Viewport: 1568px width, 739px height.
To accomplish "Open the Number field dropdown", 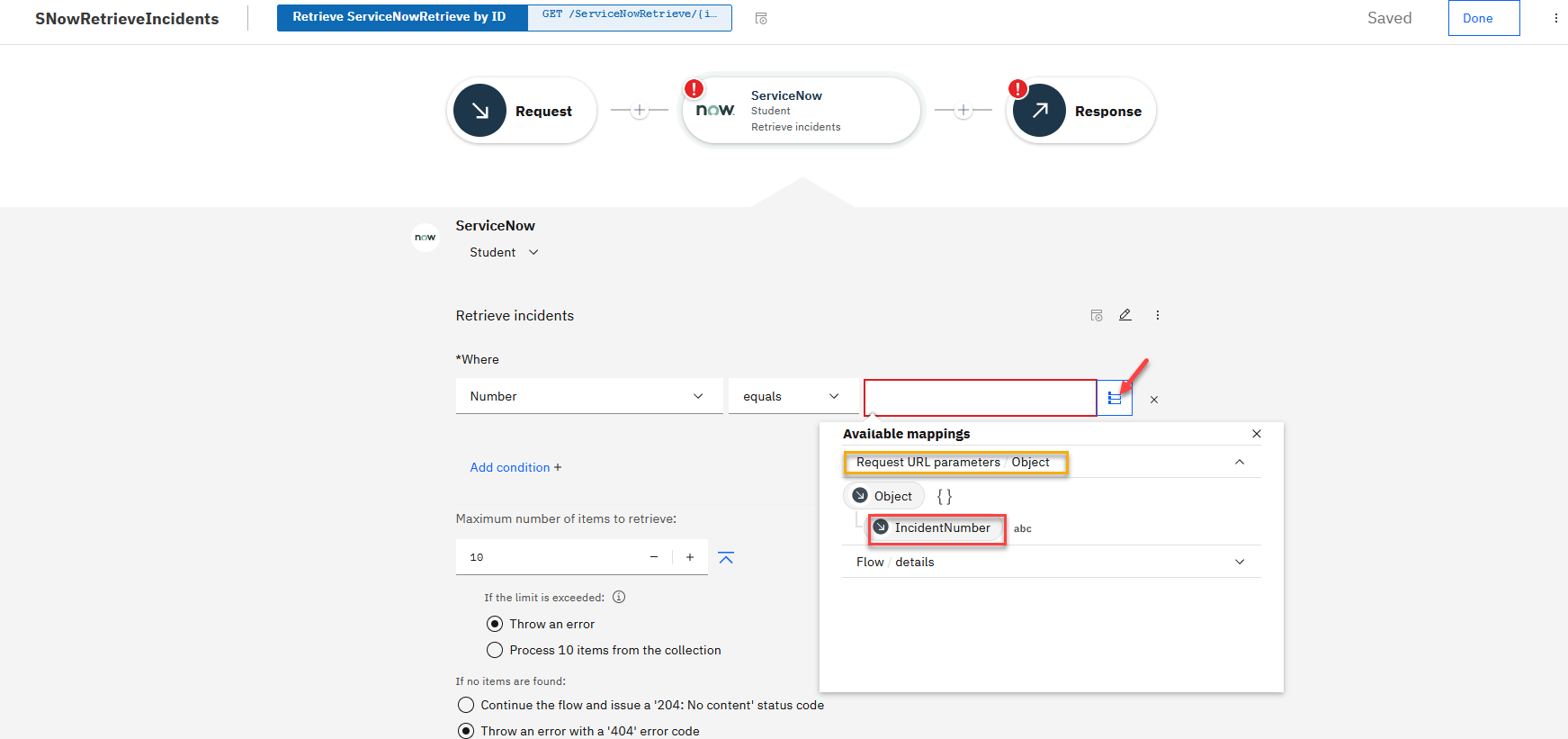I will click(588, 396).
